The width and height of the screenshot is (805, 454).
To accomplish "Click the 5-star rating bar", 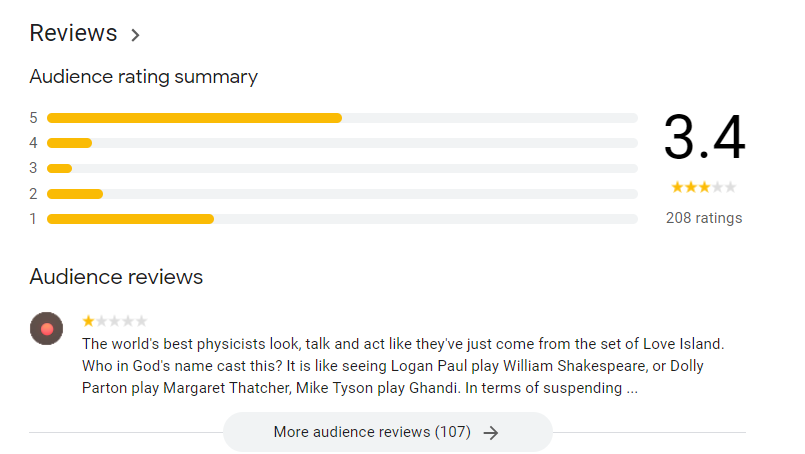I will coord(342,118).
